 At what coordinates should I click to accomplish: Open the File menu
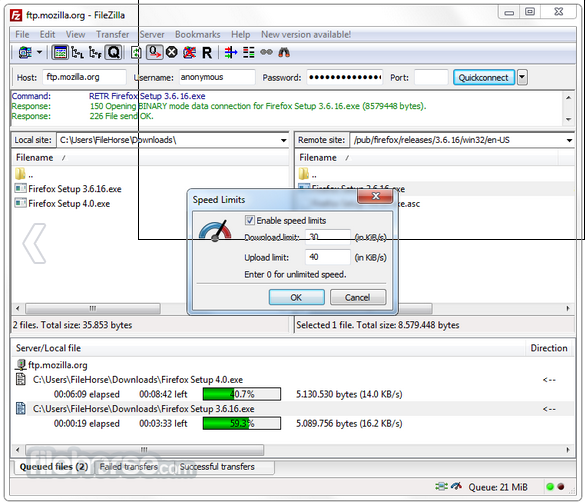(22, 35)
